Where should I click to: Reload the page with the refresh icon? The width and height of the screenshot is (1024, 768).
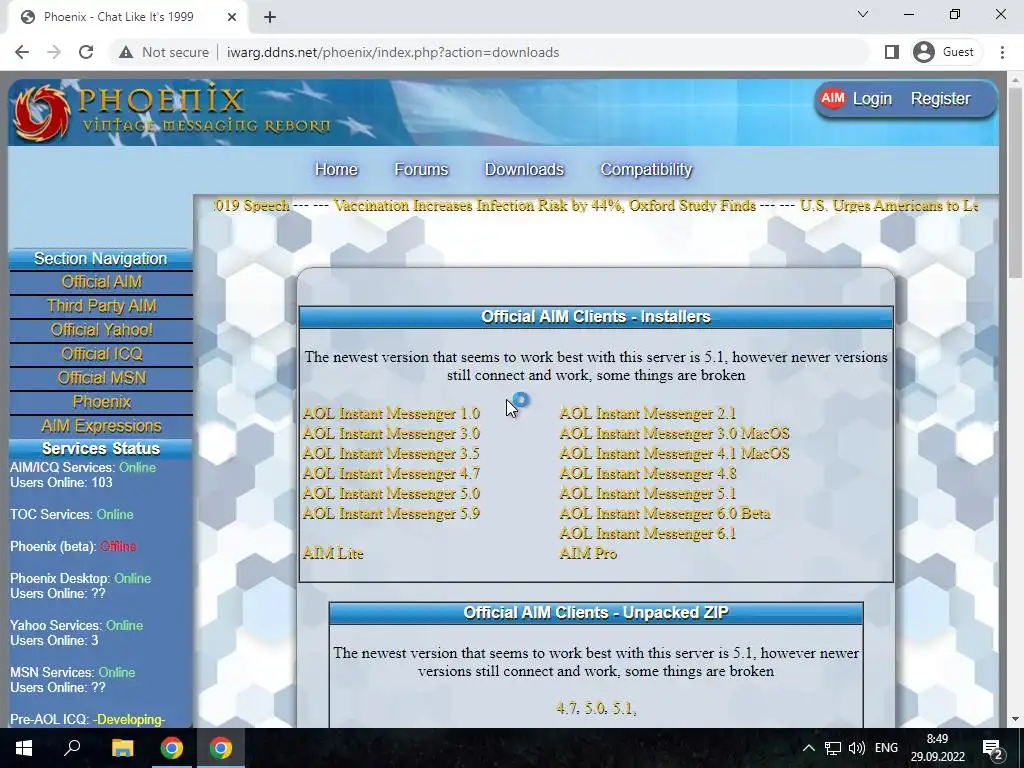point(86,52)
